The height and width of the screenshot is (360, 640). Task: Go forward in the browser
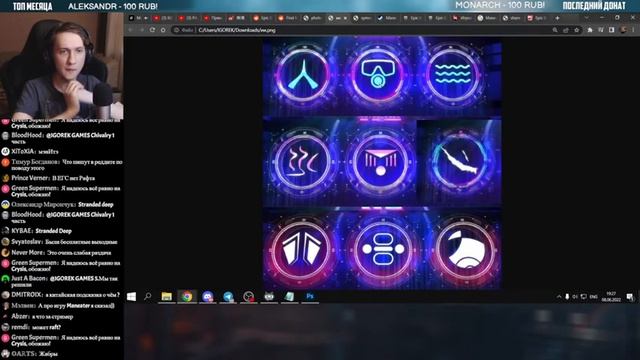142,30
